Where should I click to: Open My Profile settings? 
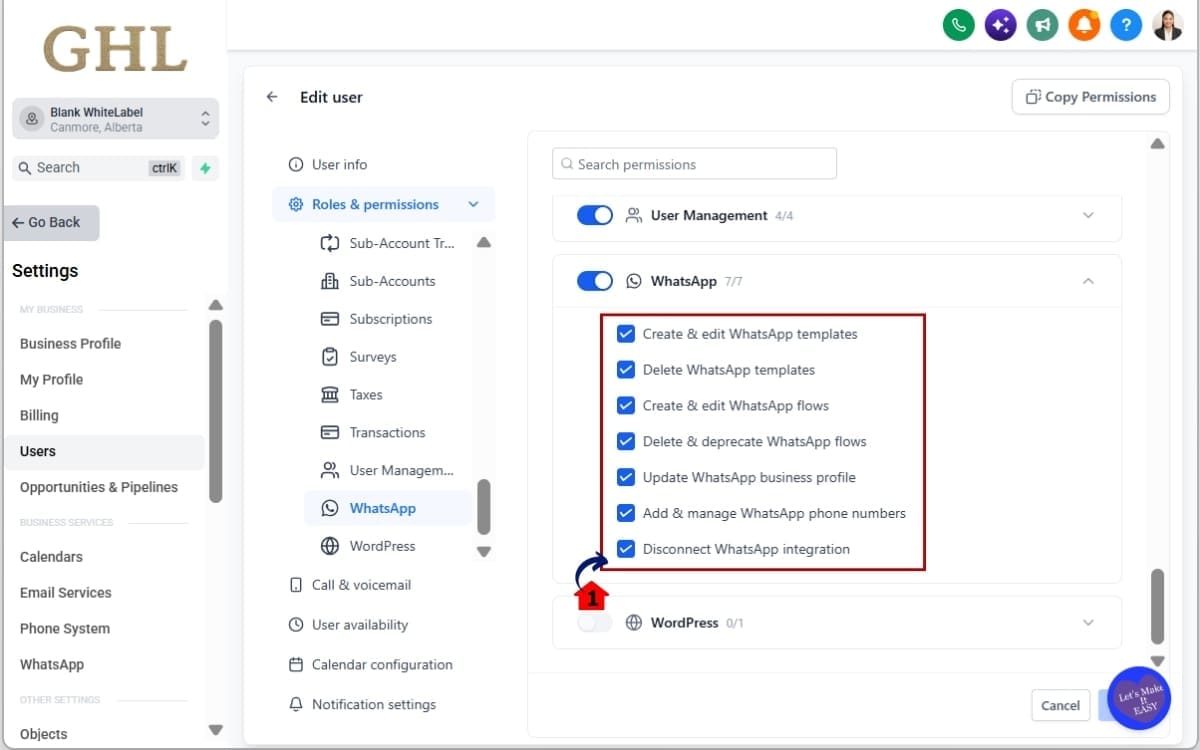coord(51,379)
